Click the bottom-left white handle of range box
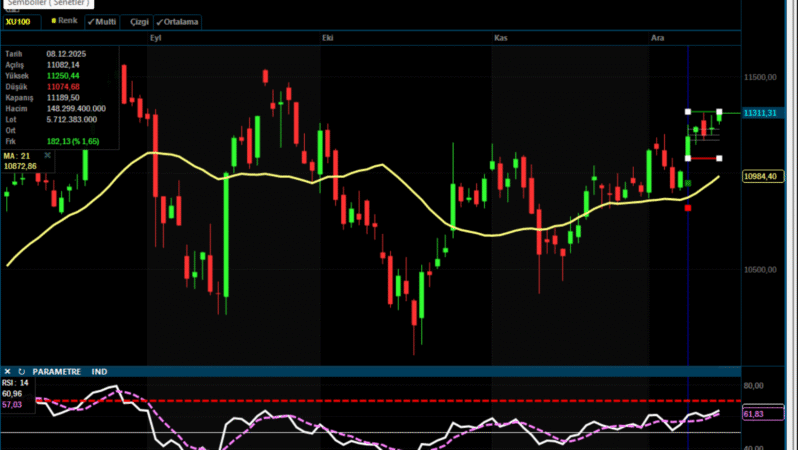 pyautogui.click(x=688, y=158)
